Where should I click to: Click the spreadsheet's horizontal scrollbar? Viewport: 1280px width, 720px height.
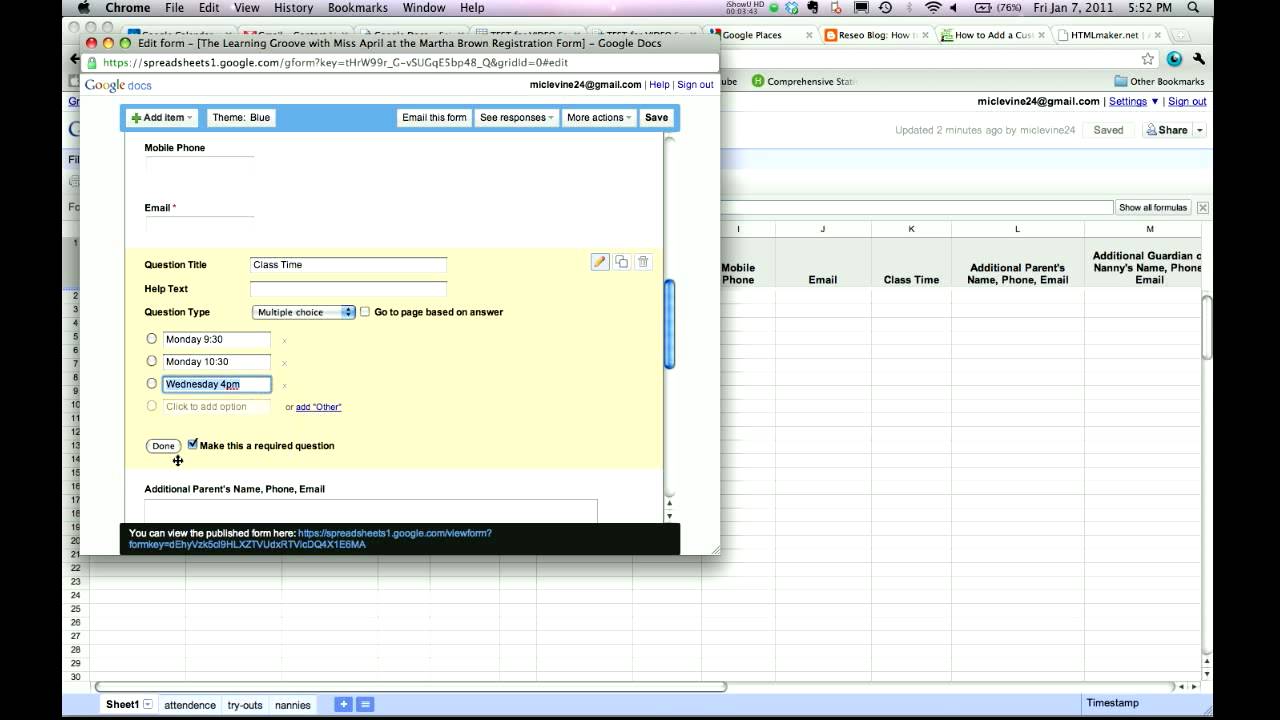[411, 687]
